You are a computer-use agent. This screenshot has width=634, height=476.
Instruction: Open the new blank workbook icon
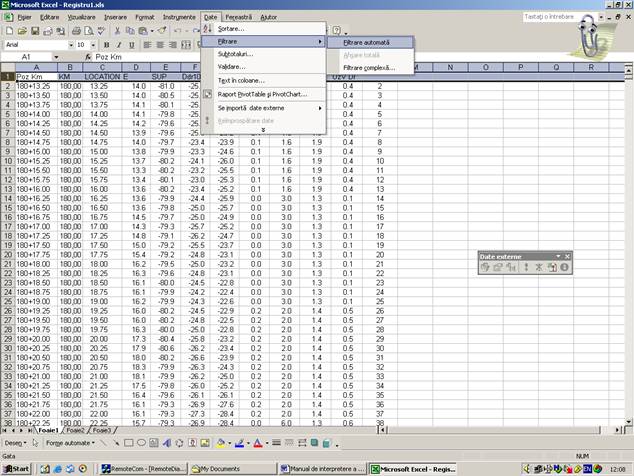tap(8, 31)
